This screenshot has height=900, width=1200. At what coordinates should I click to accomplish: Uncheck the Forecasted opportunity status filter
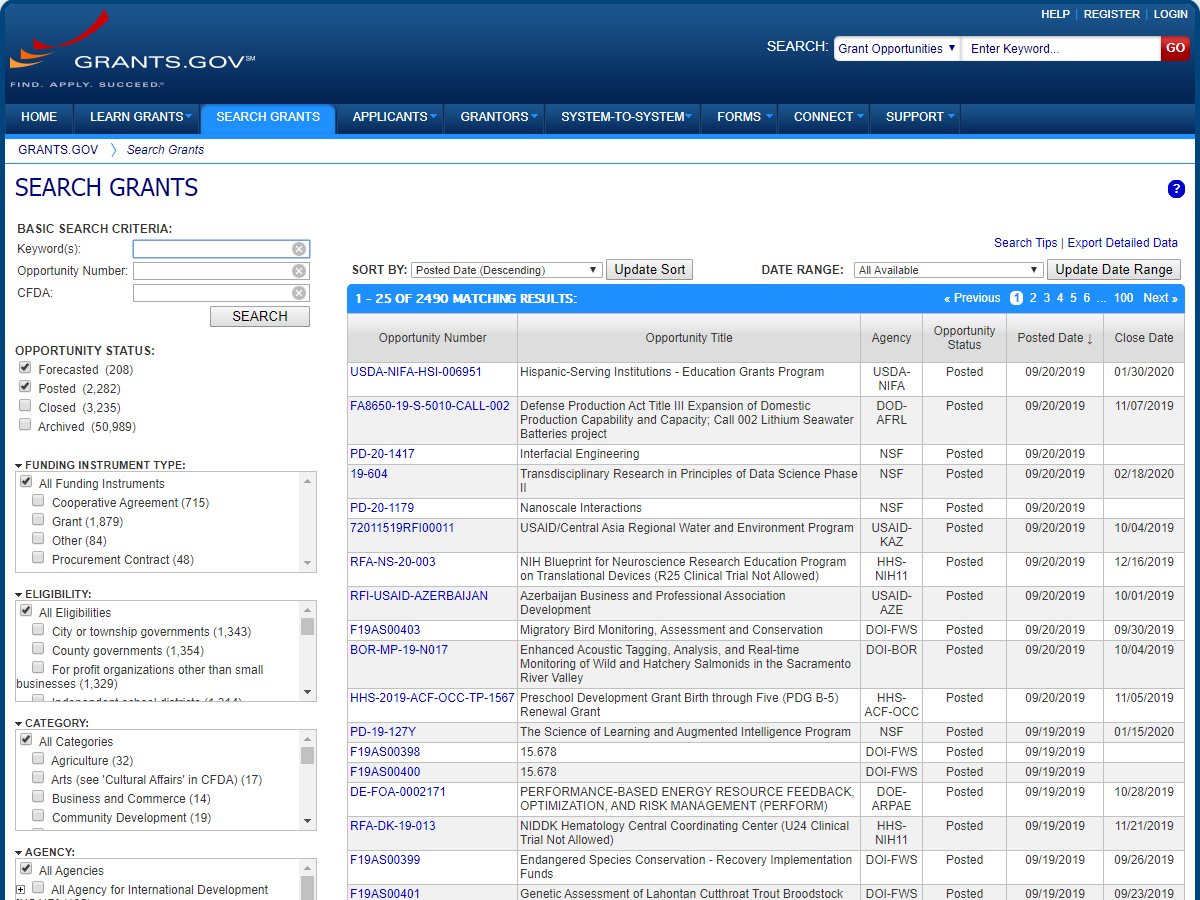(x=24, y=366)
